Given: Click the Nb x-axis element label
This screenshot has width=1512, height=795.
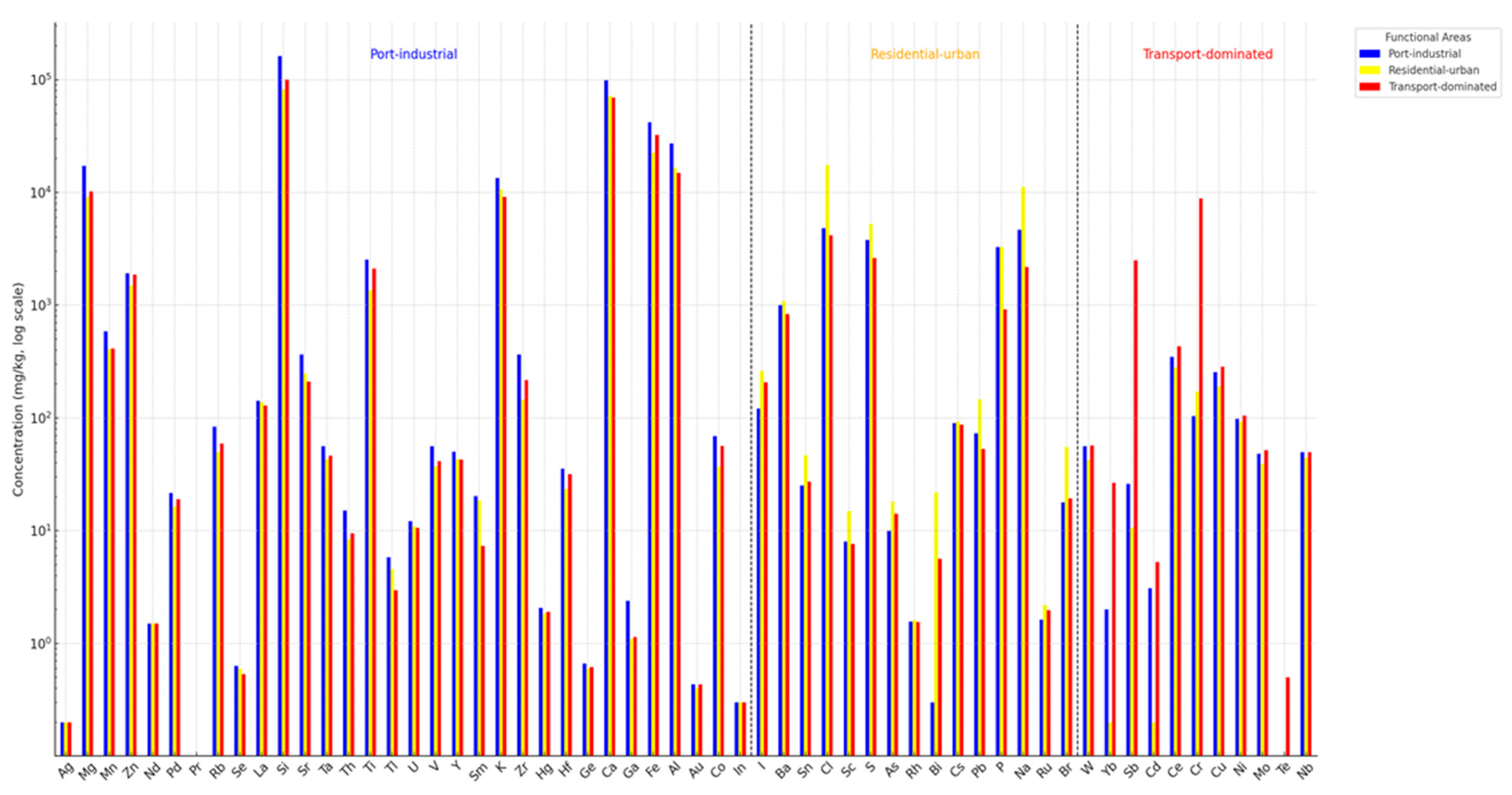Looking at the screenshot, I should [x=1304, y=771].
